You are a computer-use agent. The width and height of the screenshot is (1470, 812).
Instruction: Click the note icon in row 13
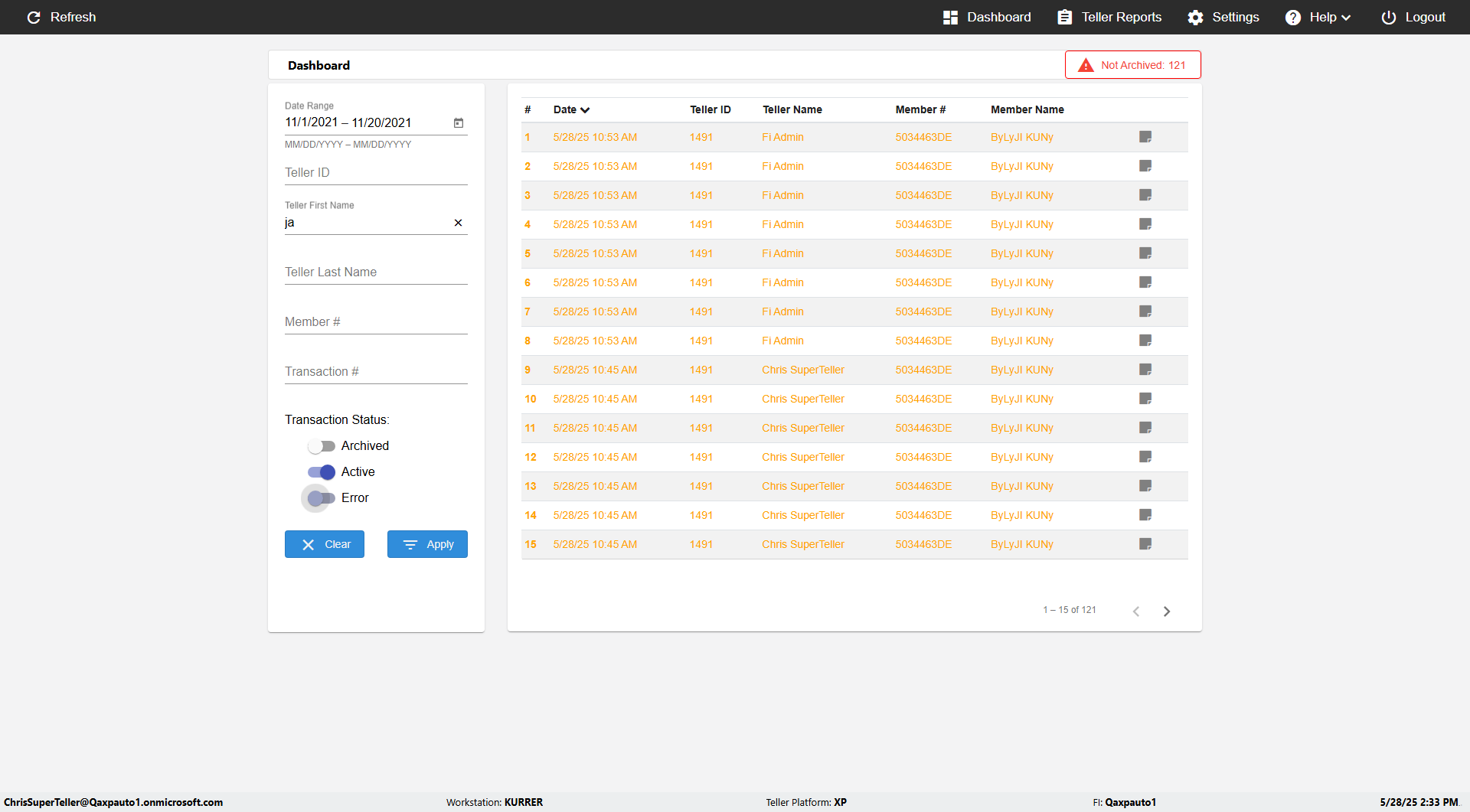coord(1145,486)
